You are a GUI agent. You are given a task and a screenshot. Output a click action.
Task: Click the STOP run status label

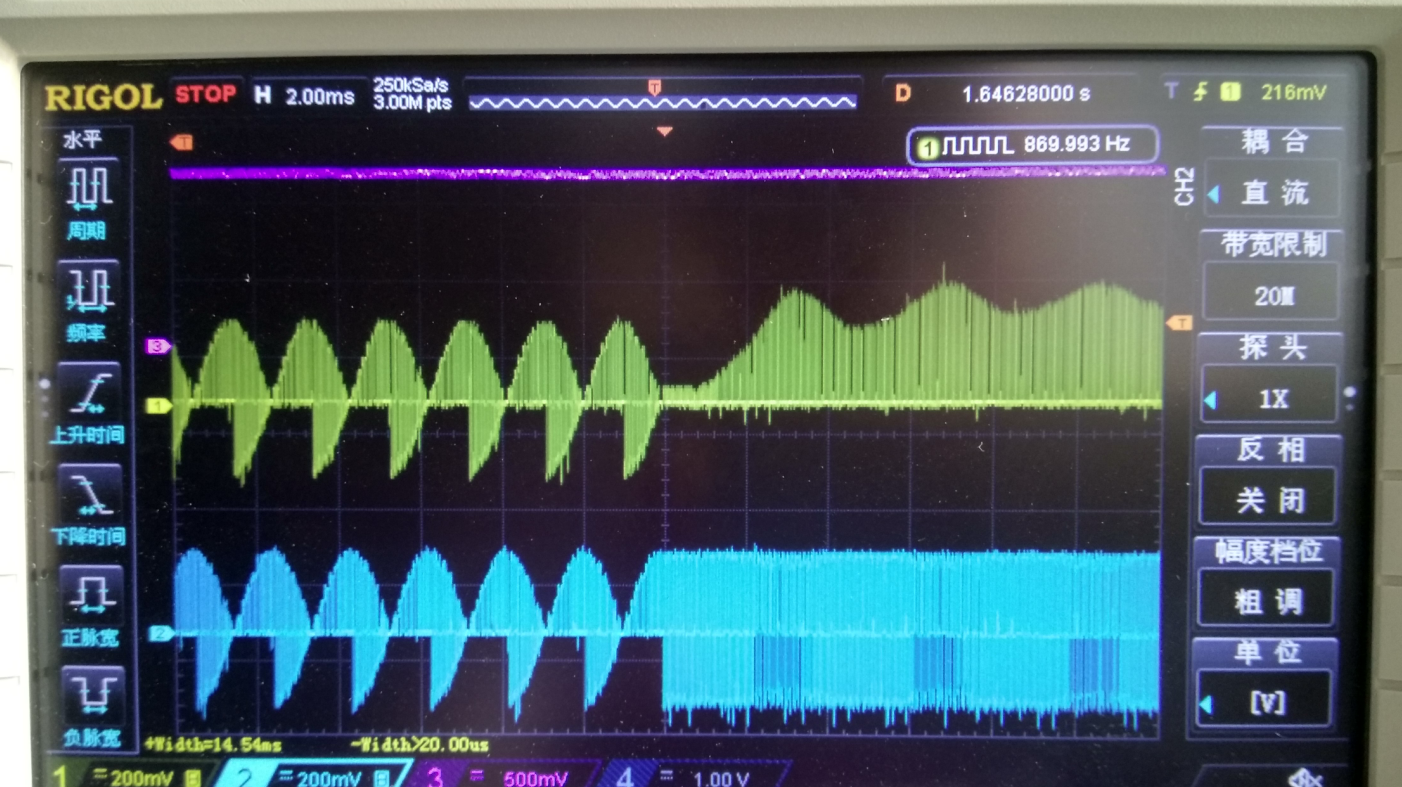pyautogui.click(x=206, y=95)
